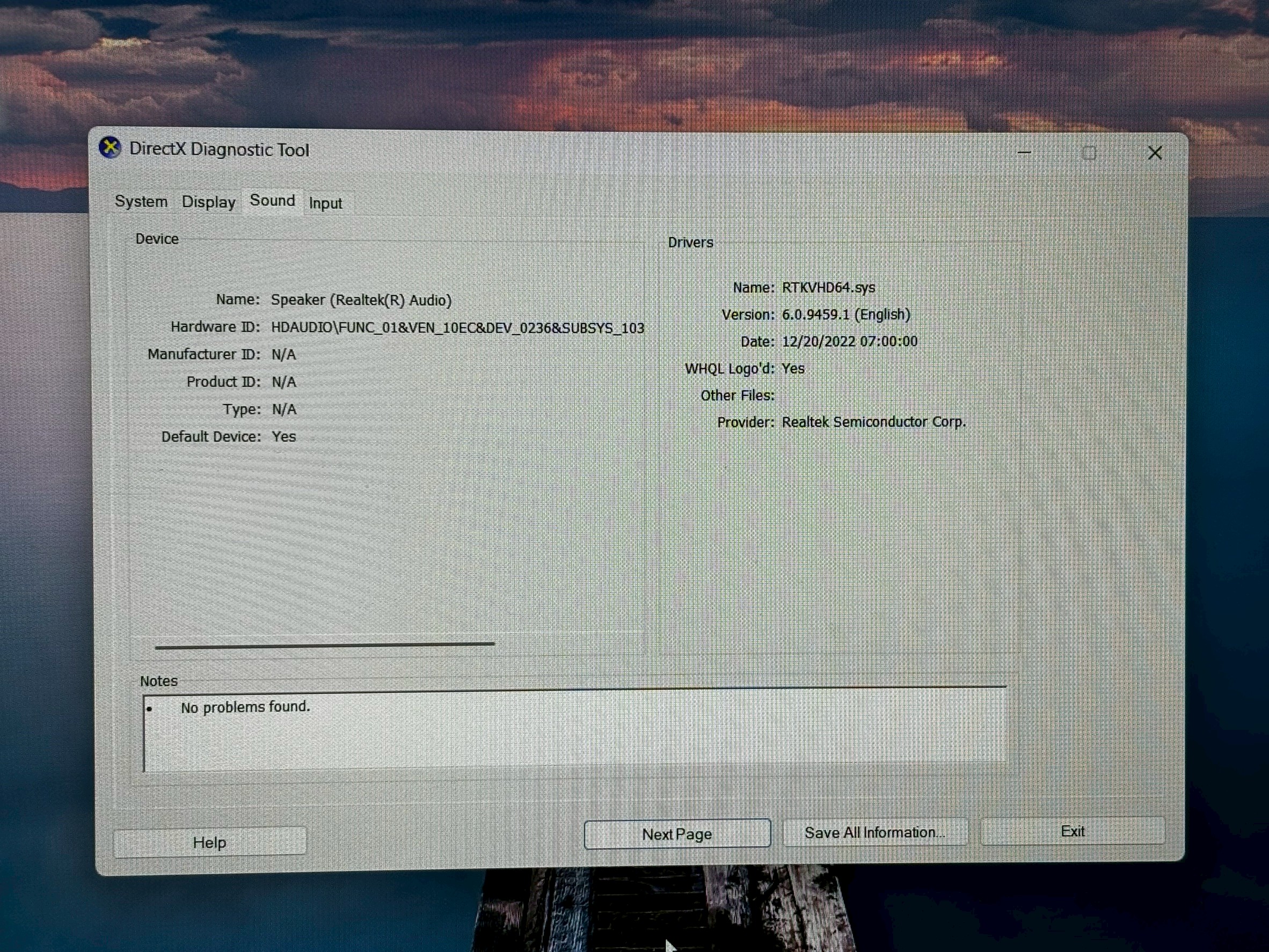Open the Input tab
This screenshot has height=952, width=1269.
point(325,203)
